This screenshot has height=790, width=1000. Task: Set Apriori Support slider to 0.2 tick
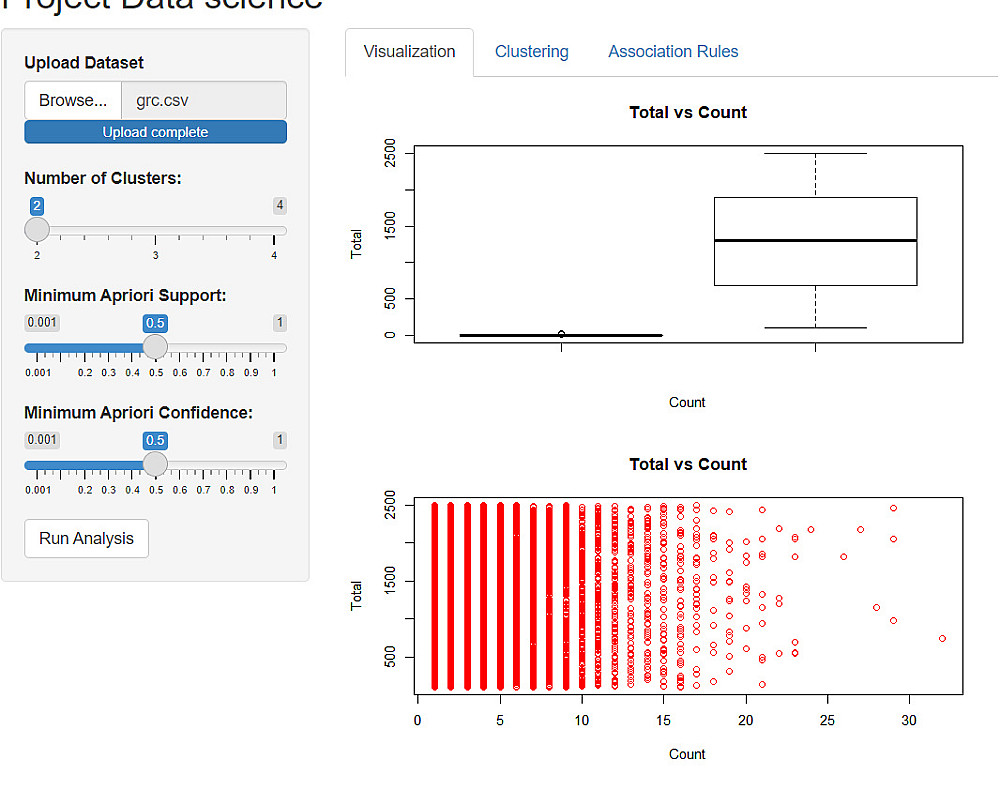click(85, 348)
